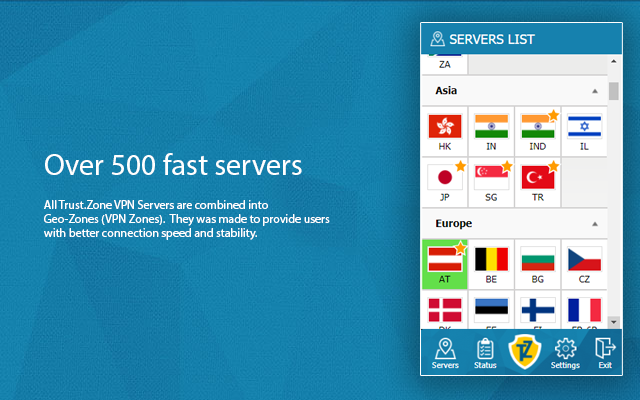
Task: Select the Estonia flag server
Action: 491,310
